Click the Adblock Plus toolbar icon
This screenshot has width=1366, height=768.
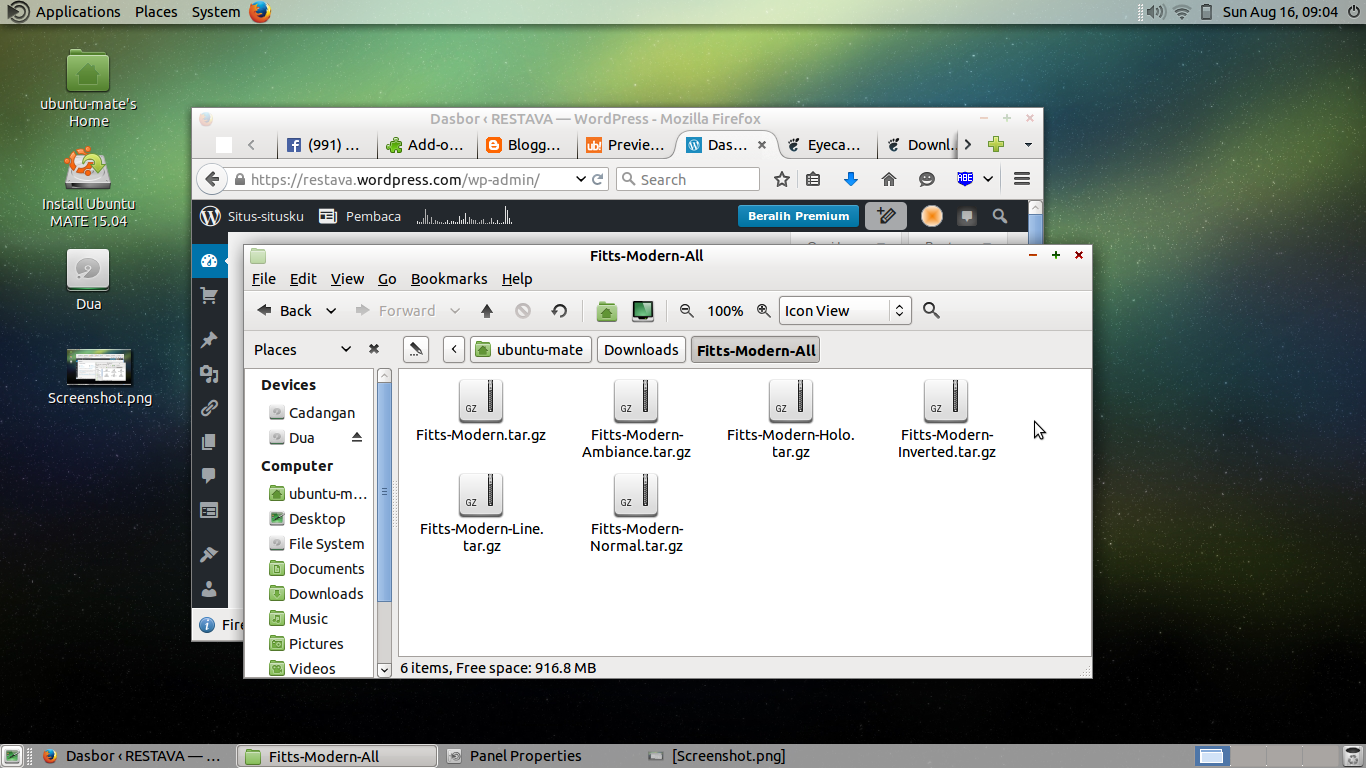pos(965,179)
